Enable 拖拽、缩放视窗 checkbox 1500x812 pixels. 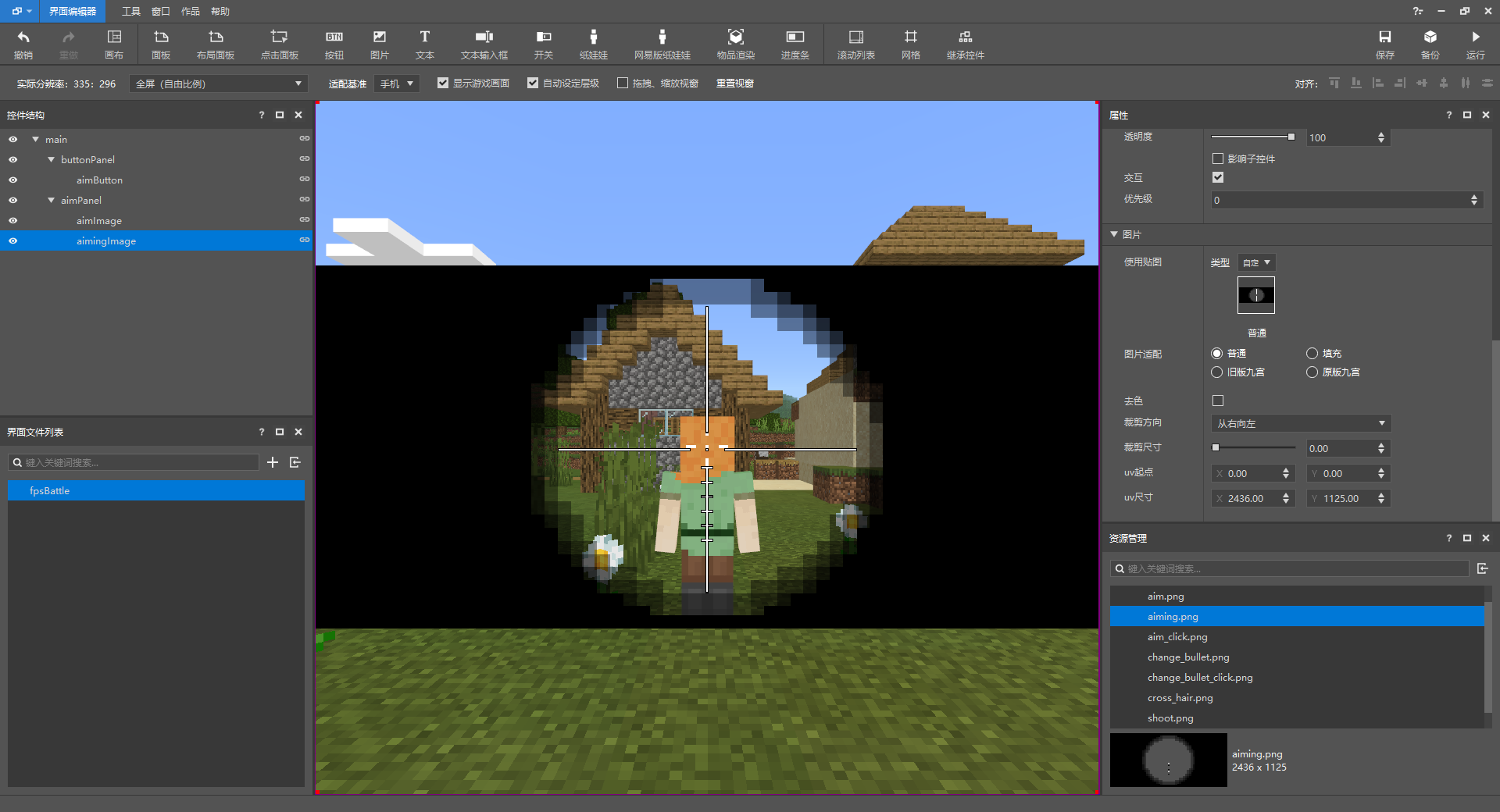click(x=623, y=83)
